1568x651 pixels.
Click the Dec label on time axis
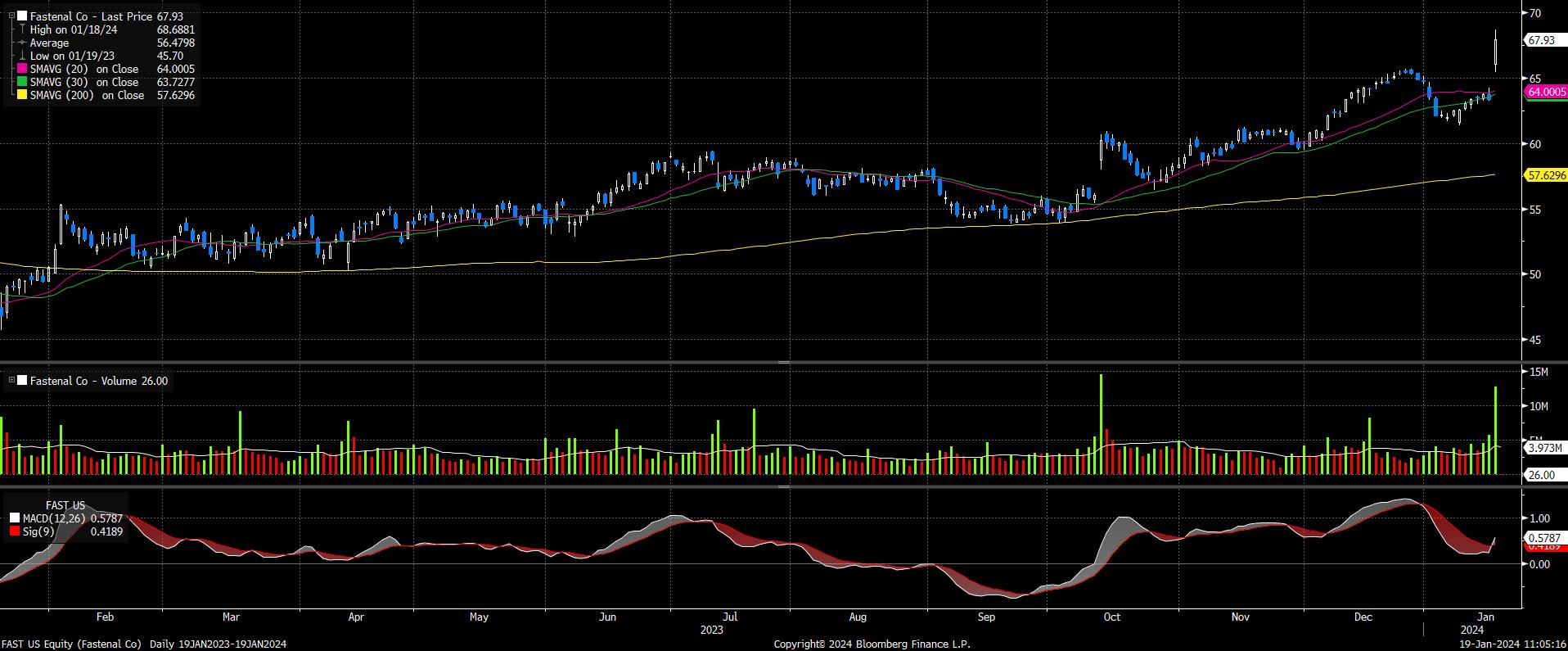tap(1363, 617)
